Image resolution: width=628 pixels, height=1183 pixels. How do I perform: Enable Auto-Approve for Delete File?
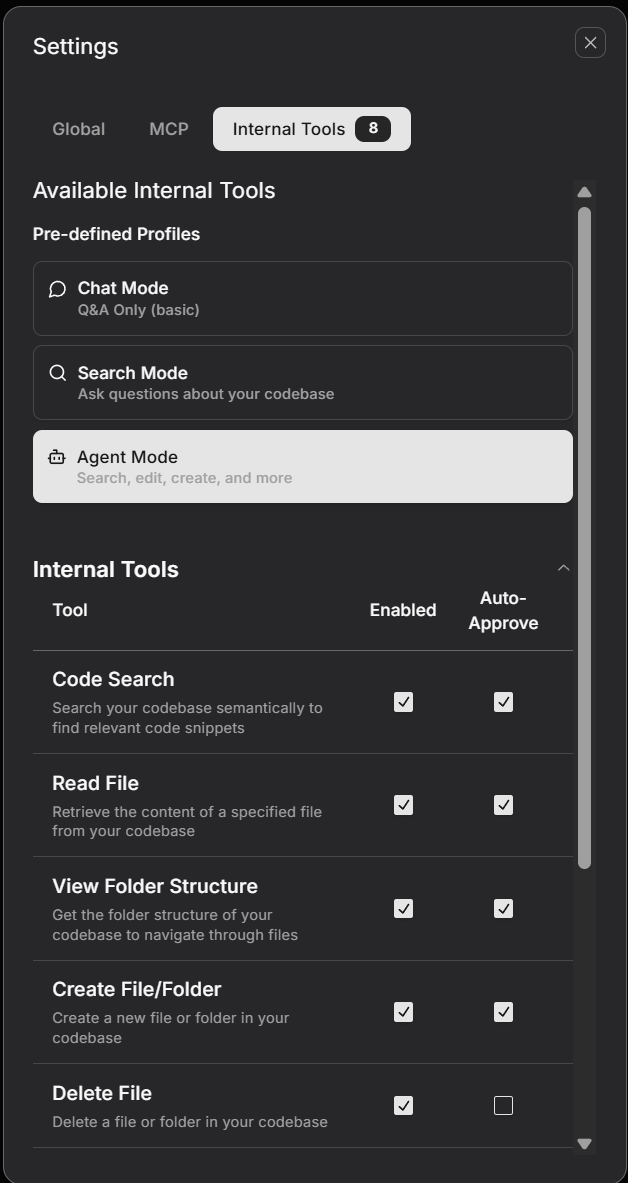pos(503,1105)
